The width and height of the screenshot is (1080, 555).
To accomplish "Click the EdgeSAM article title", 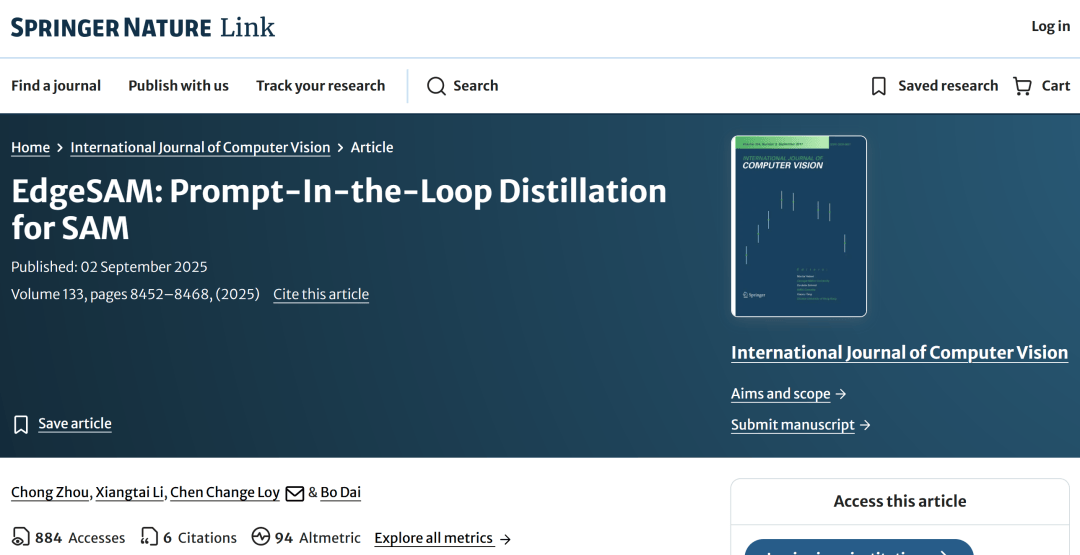I will click(x=339, y=209).
